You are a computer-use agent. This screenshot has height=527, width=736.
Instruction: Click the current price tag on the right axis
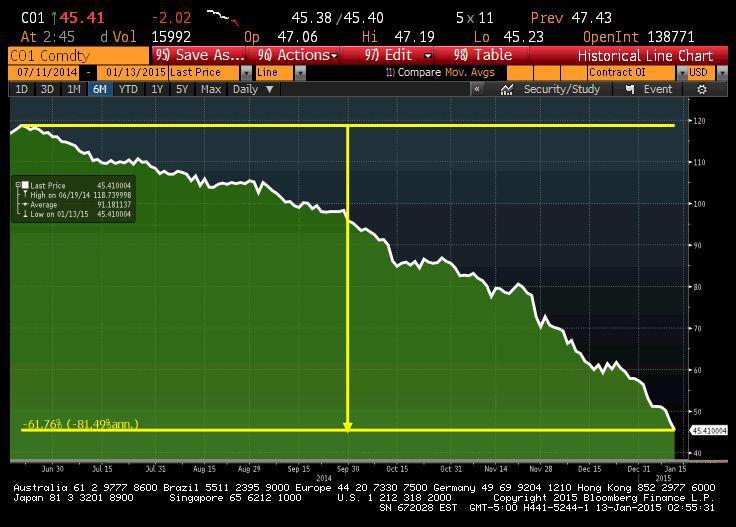click(708, 430)
